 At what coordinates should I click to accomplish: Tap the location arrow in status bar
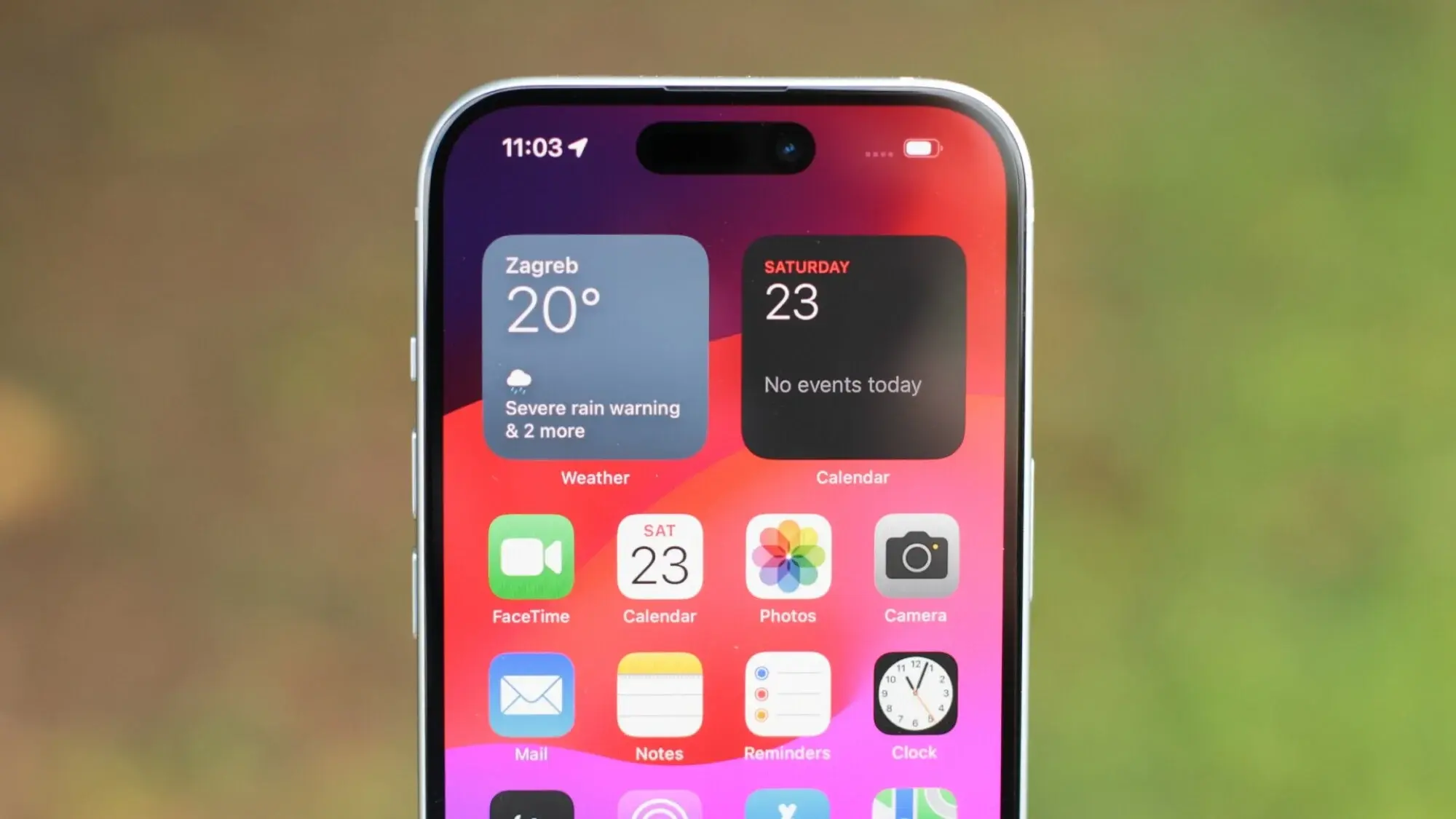pos(580,147)
